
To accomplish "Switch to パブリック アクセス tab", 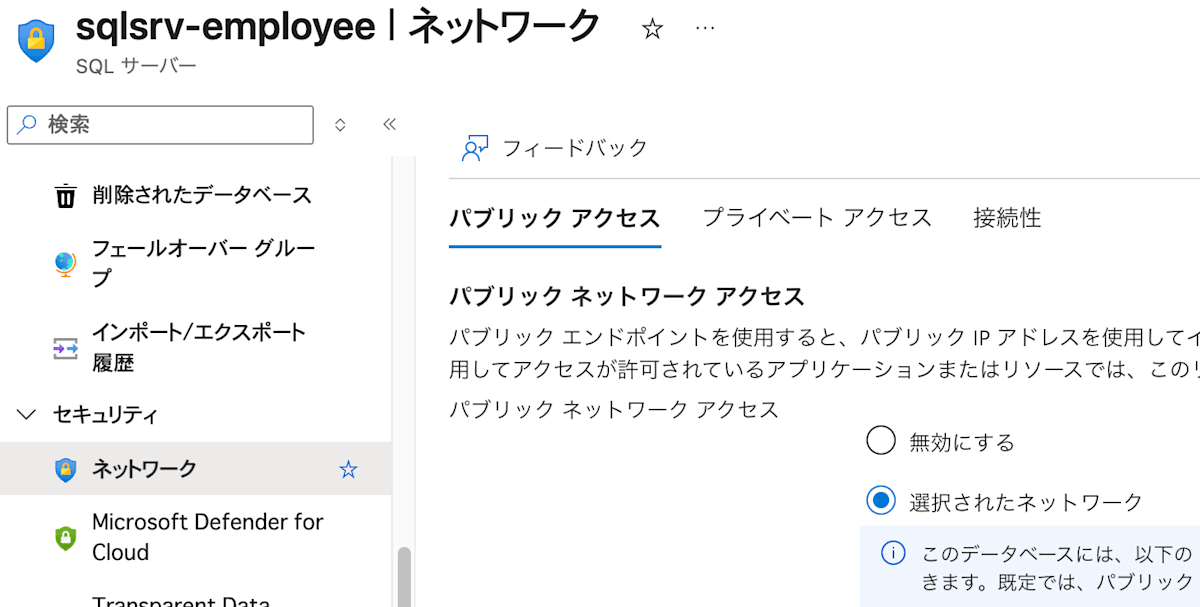I will [555, 218].
